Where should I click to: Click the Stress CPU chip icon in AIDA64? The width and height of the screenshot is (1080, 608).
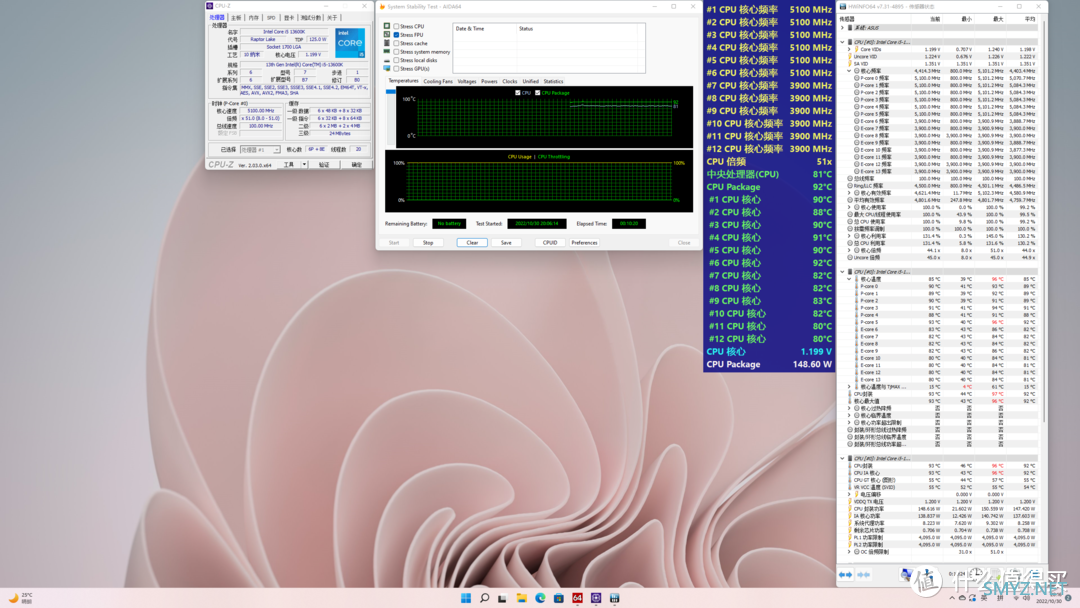coord(387,26)
